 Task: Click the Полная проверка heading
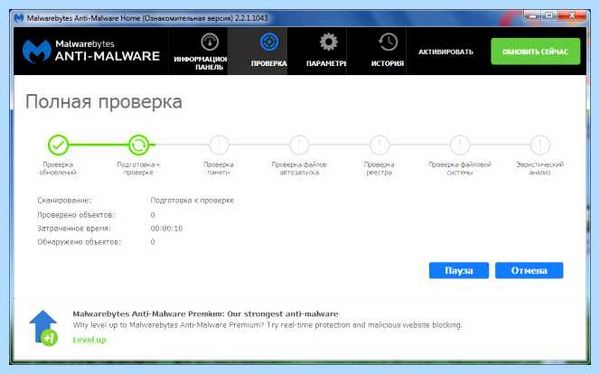click(x=104, y=102)
